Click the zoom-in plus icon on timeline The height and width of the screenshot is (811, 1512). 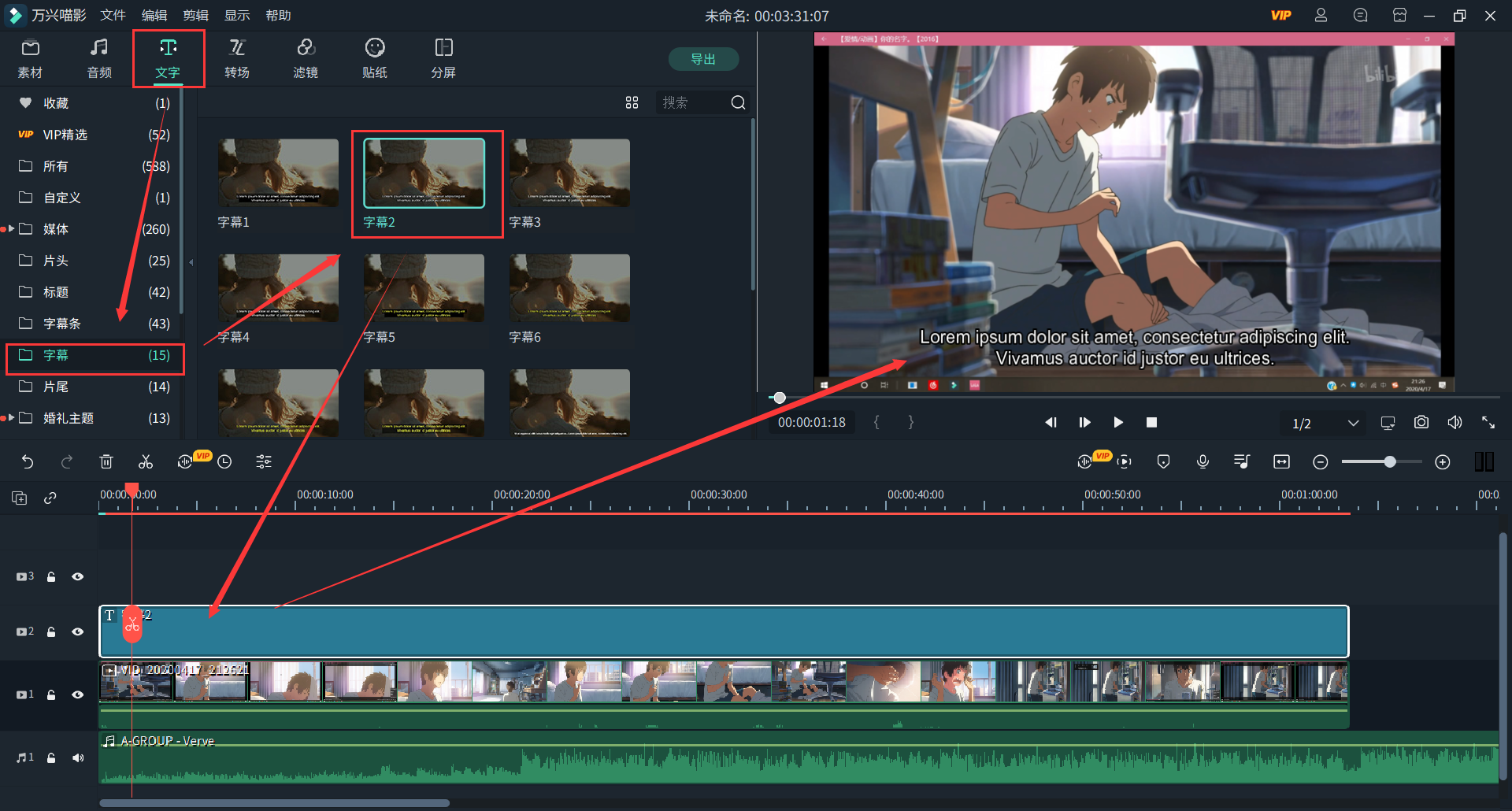coord(1442,462)
